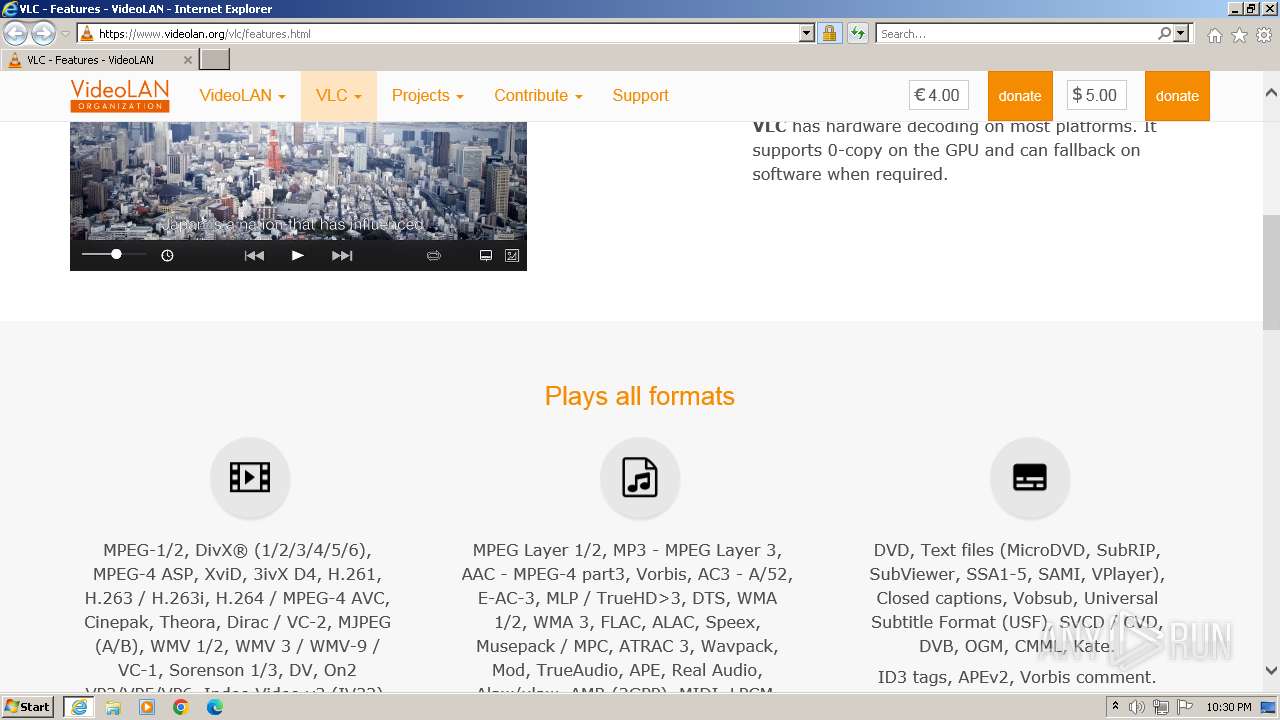Click the subtitle display icon in player

pos(486,256)
